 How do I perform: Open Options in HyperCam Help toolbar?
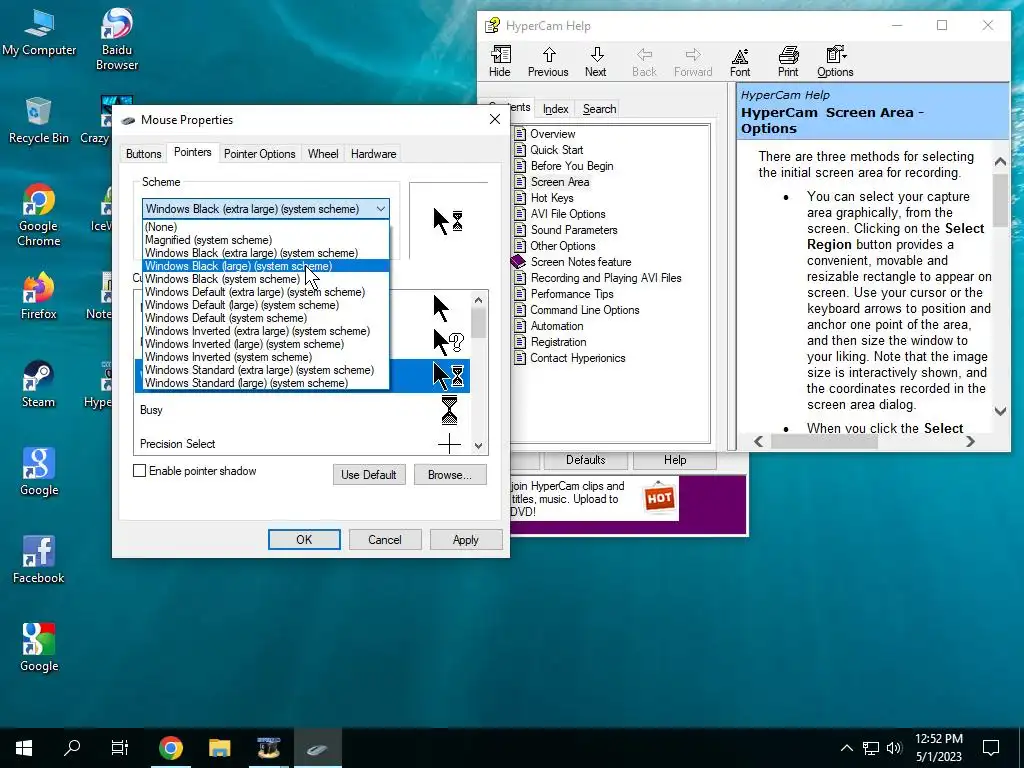pyautogui.click(x=835, y=61)
